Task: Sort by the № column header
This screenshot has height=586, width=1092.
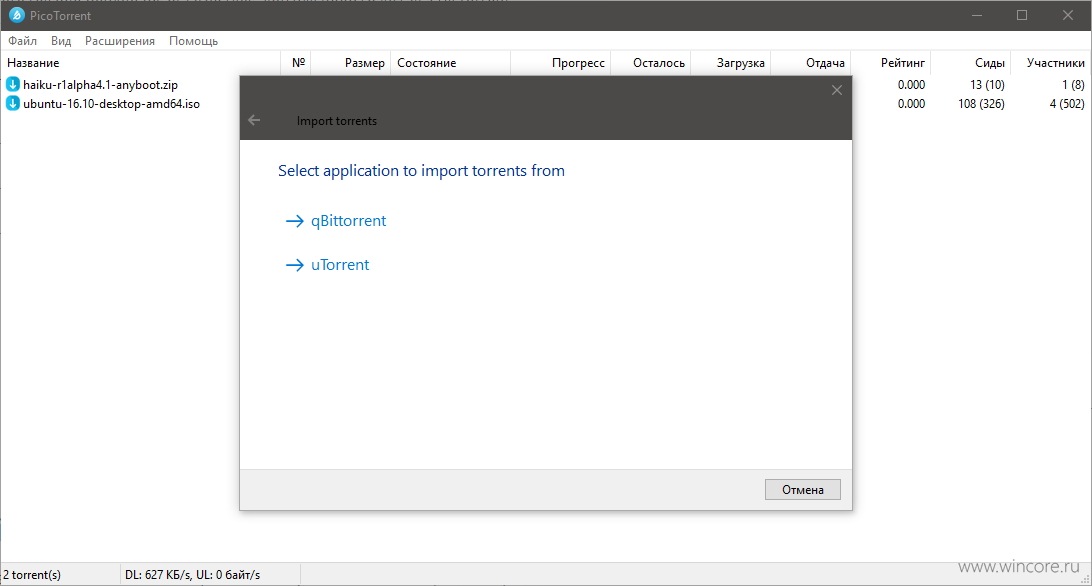Action: click(x=295, y=63)
